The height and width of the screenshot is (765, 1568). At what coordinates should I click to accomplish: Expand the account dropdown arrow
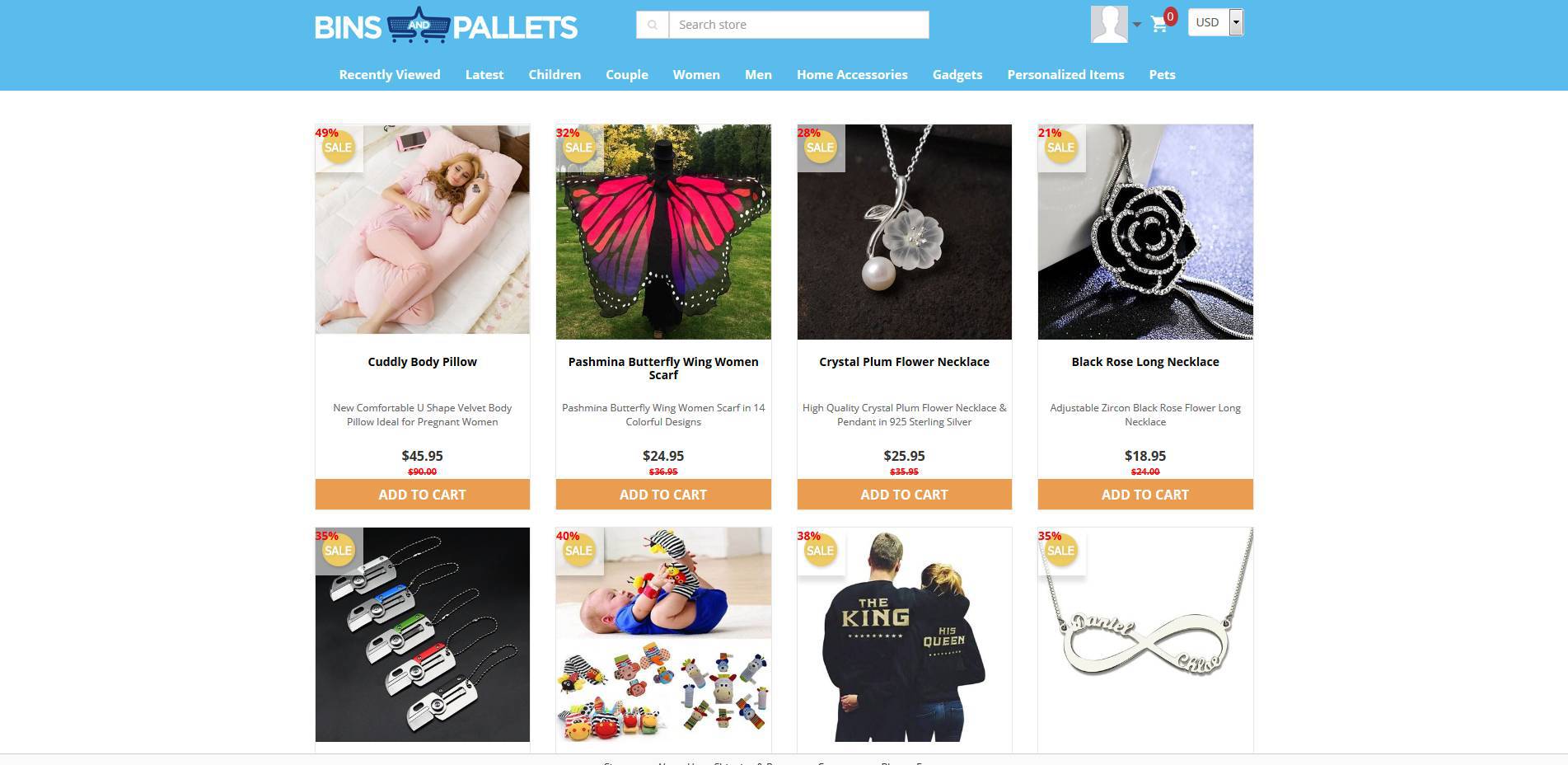click(1137, 25)
